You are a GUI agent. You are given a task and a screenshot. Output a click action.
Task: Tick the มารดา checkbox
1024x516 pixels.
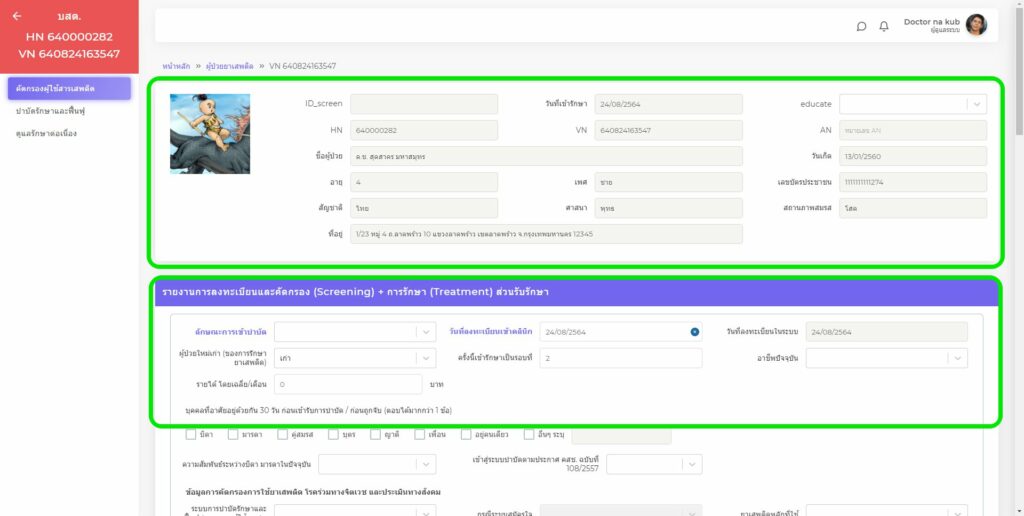pos(233,434)
